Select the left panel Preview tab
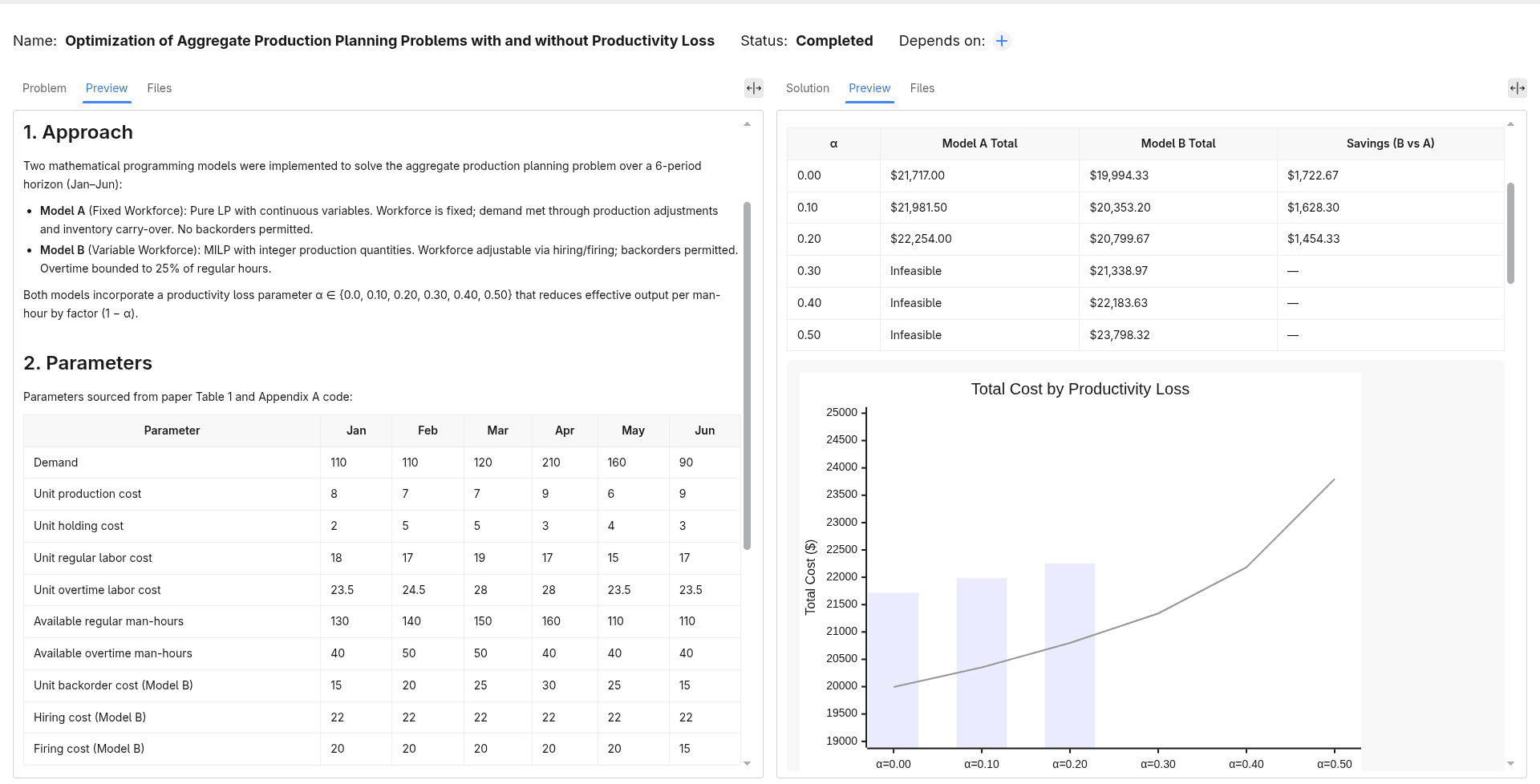 tap(107, 88)
